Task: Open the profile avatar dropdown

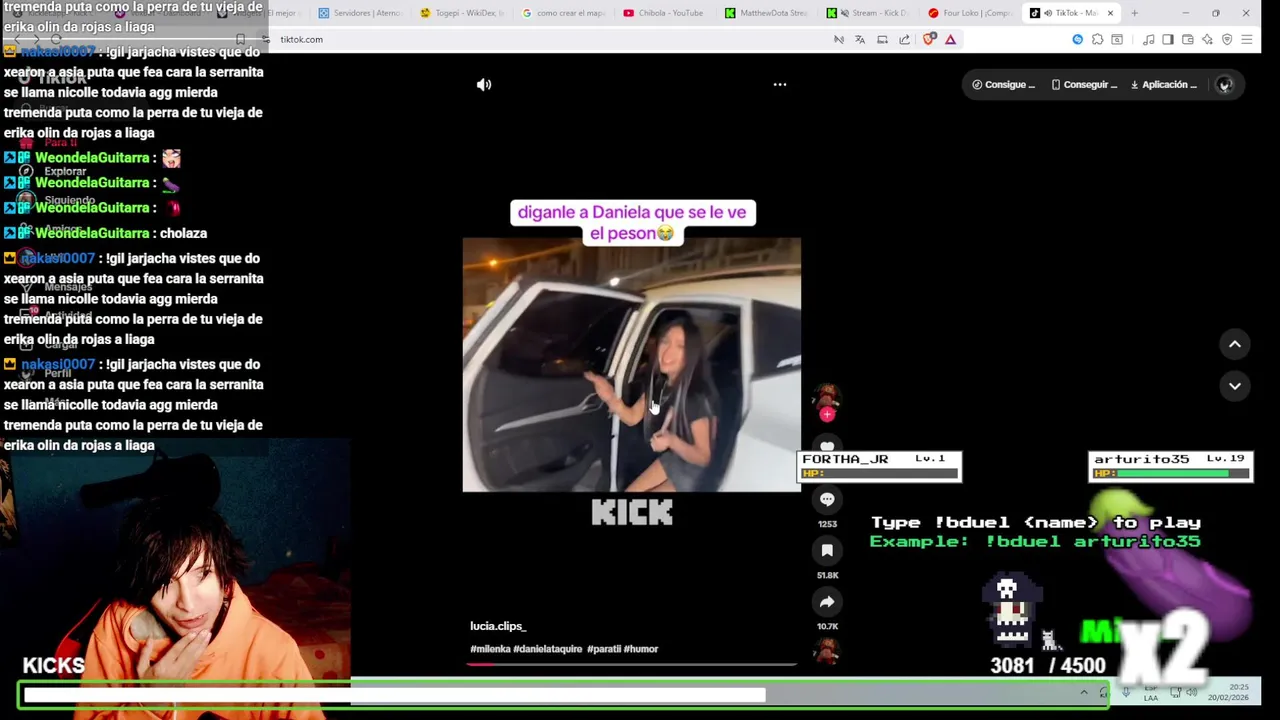Action: point(1224,85)
